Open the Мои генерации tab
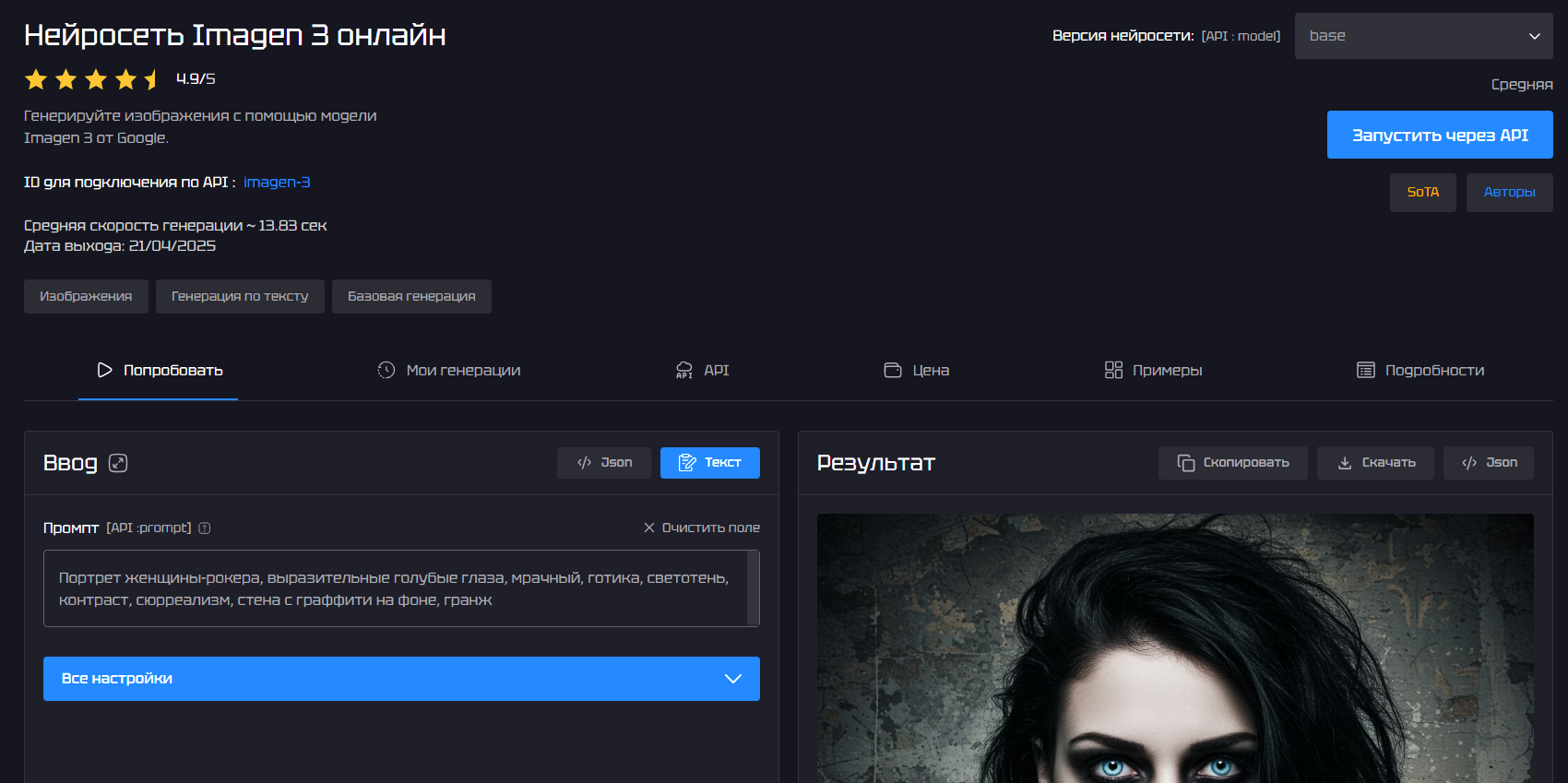This screenshot has width=1568, height=783. coord(449,370)
